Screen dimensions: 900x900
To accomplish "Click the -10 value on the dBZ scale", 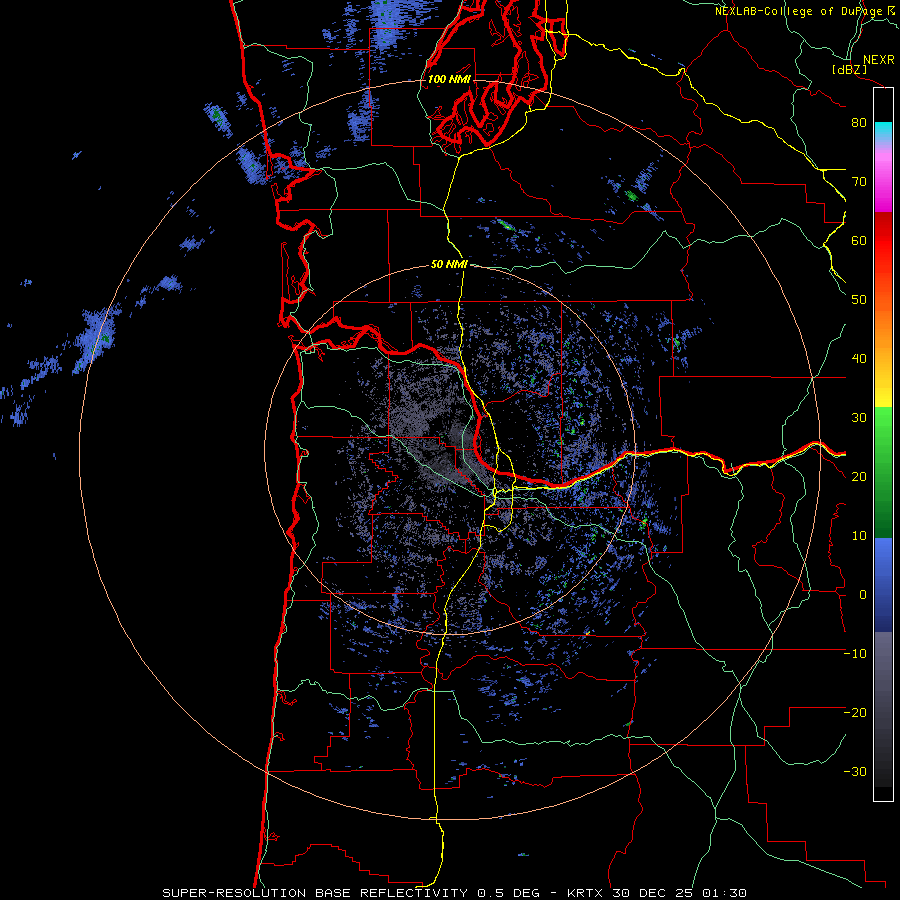I will tap(855, 654).
